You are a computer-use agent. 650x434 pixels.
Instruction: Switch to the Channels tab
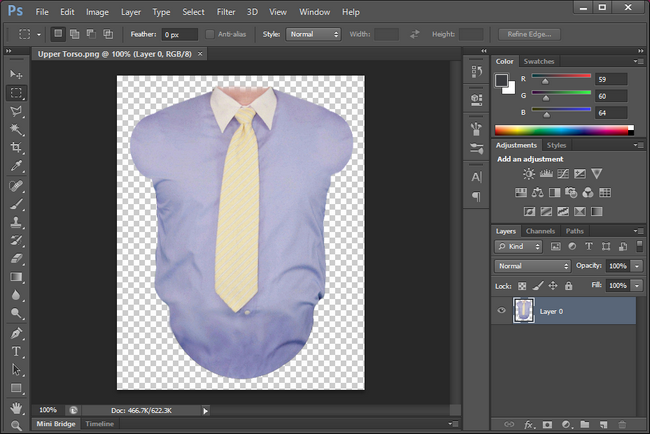(x=540, y=231)
